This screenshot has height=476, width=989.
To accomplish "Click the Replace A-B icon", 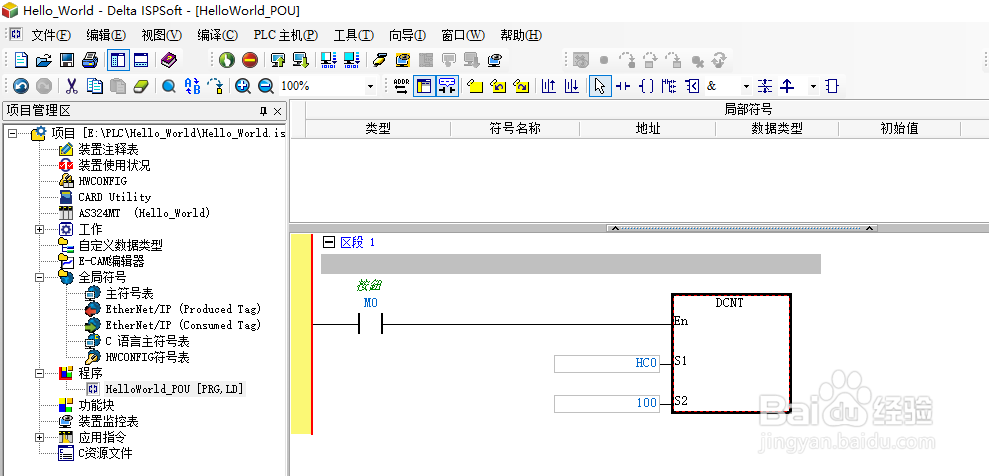I will click(192, 86).
